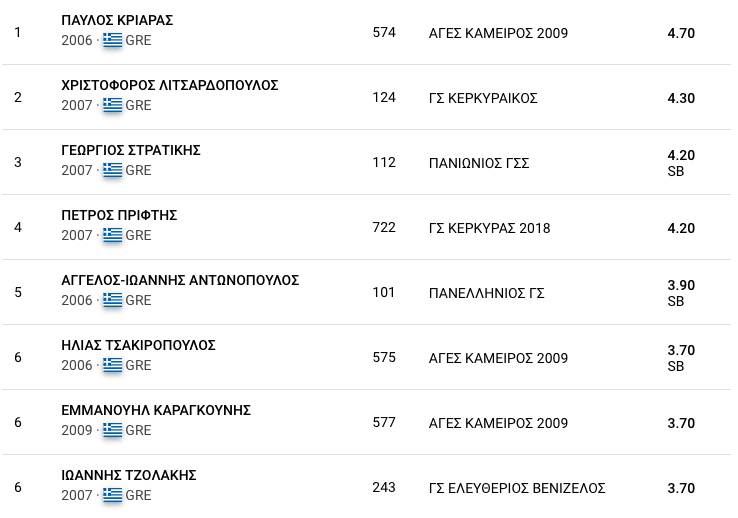Click bib number 722

click(x=384, y=228)
